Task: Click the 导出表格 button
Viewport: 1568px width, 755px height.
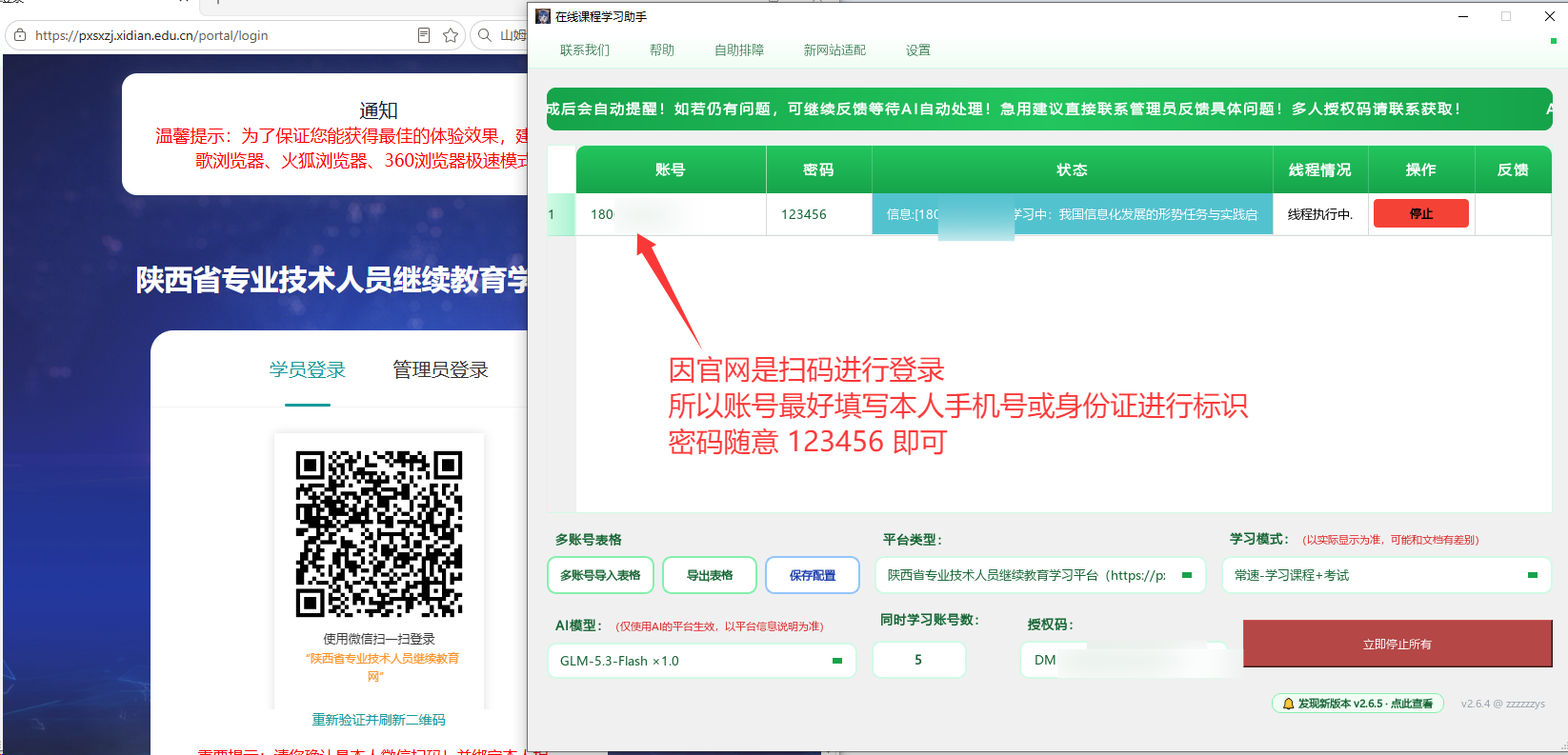Action: point(710,575)
